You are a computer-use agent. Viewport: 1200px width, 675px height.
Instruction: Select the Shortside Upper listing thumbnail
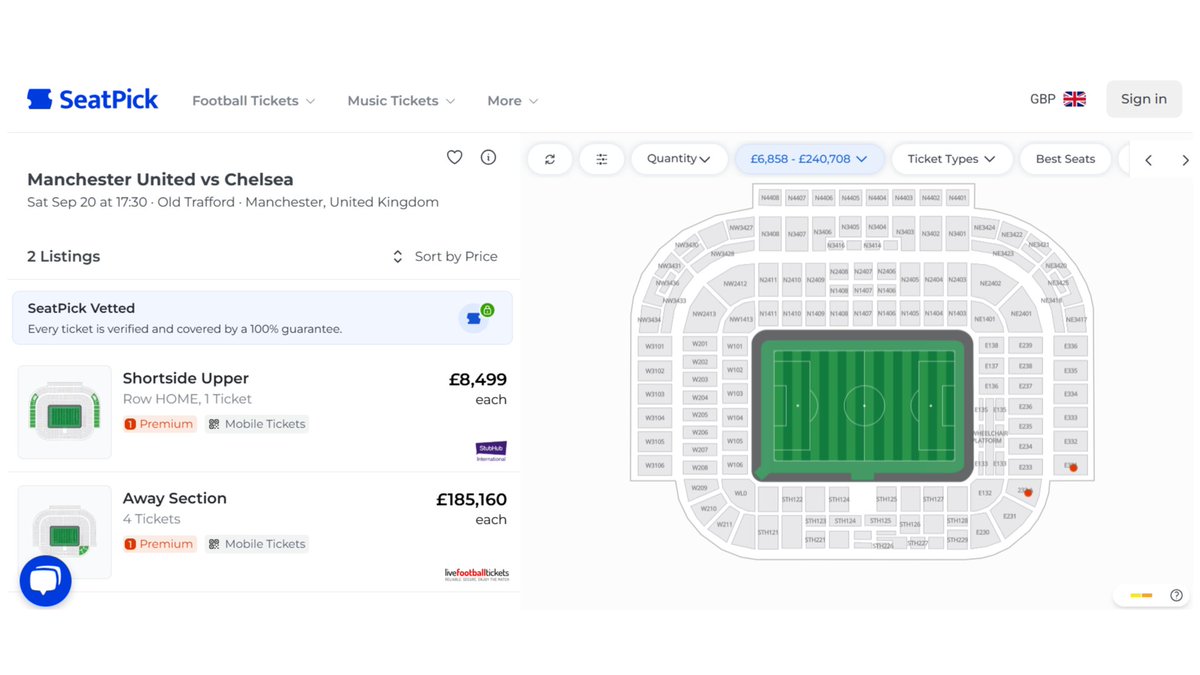click(x=65, y=412)
